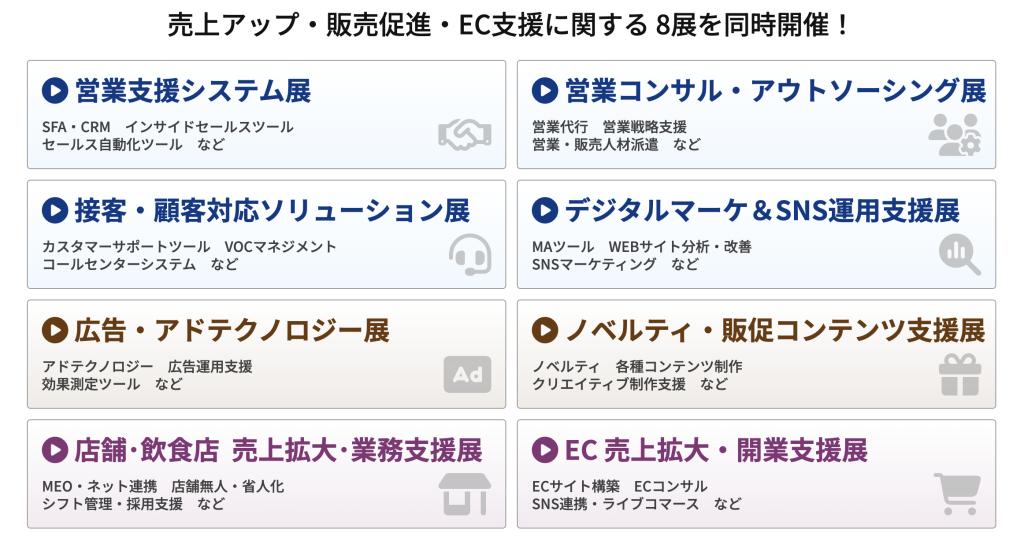Click the gift box icon for ノベルティ
Image resolution: width=1024 pixels, height=540 pixels.
point(959,375)
